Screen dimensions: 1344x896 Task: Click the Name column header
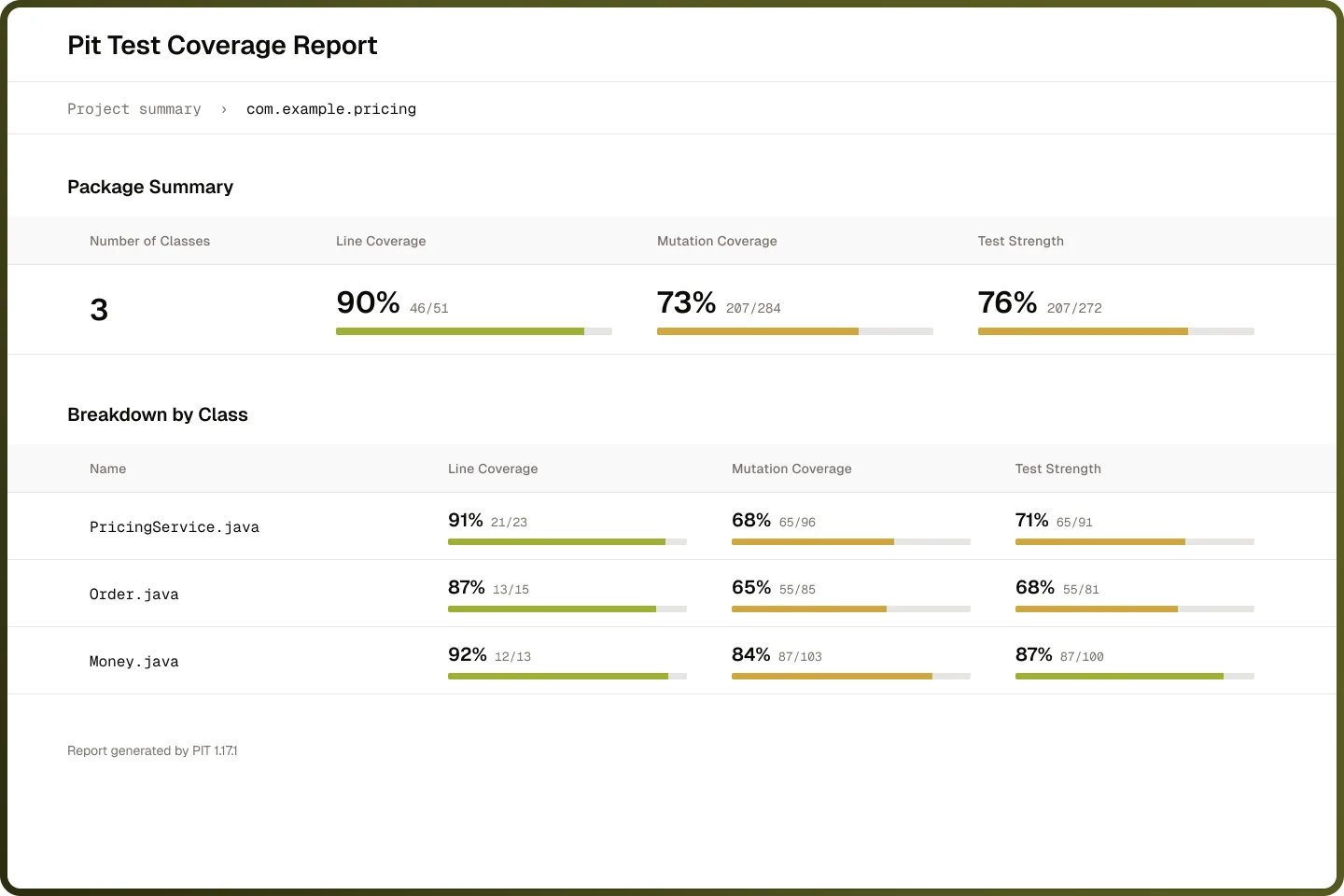coord(108,469)
